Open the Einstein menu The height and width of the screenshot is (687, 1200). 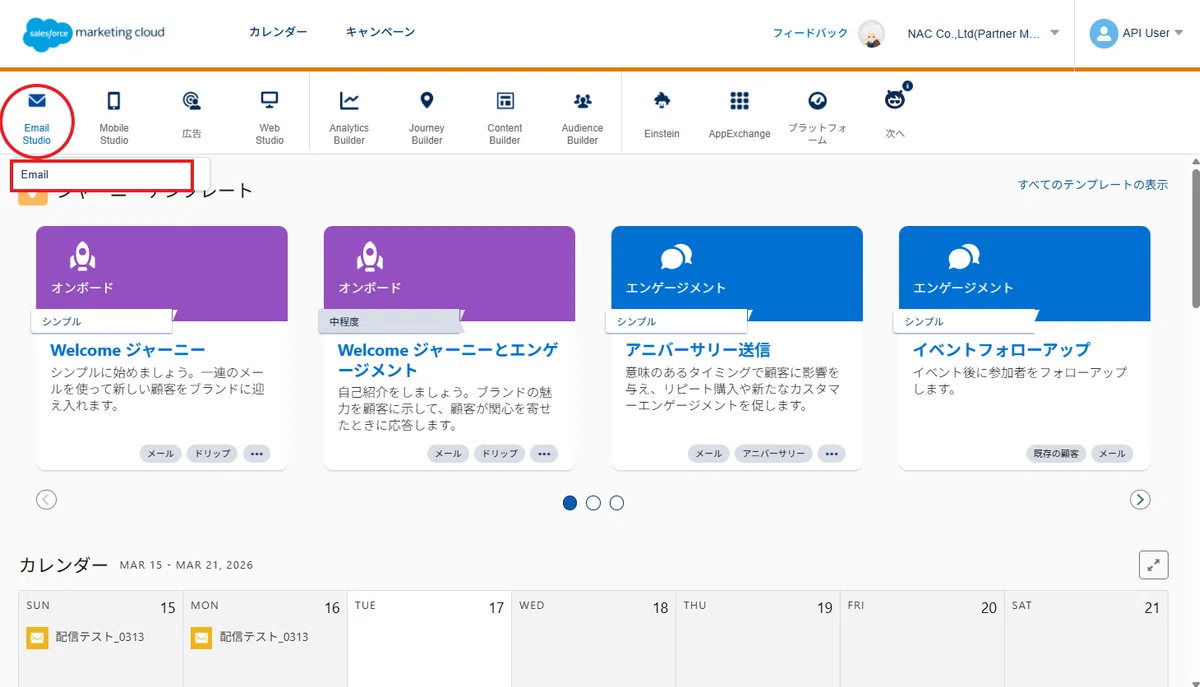pos(661,114)
